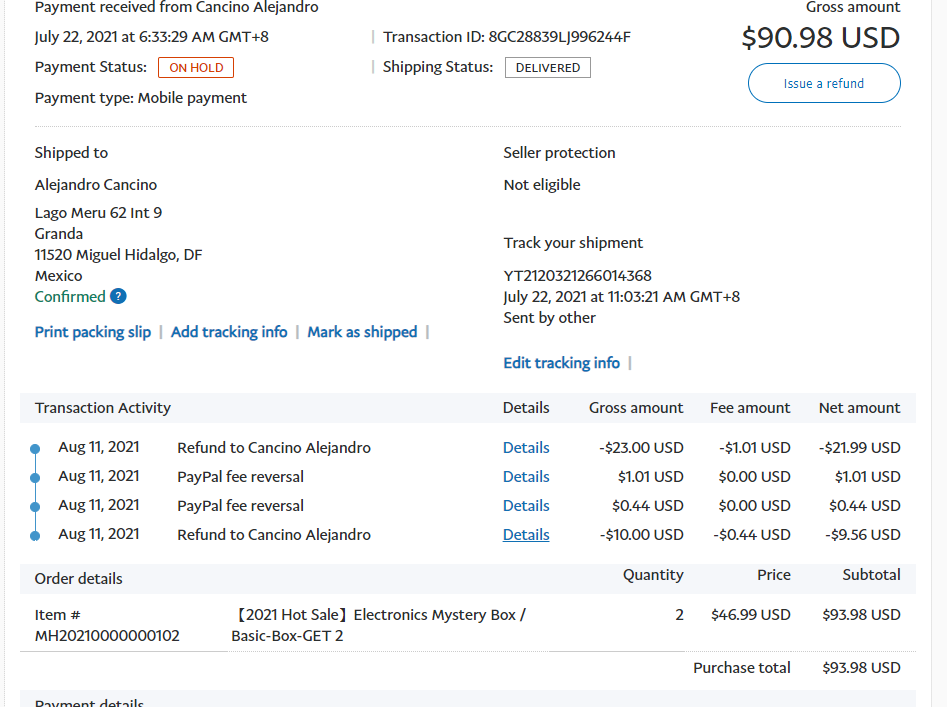This screenshot has height=707, width=947.
Task: Click the help icon beside Confirmed
Action: click(118, 296)
